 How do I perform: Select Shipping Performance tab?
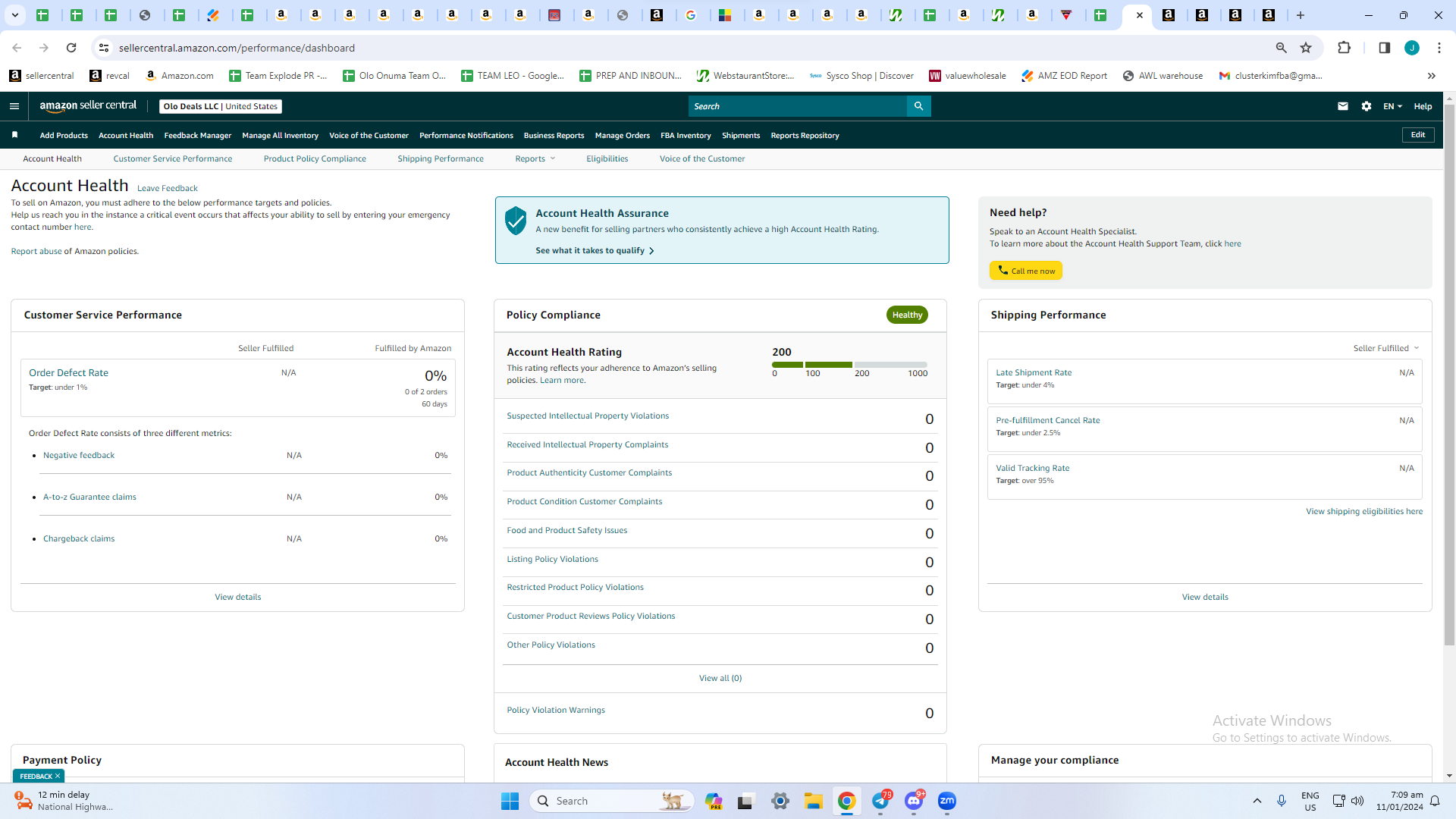pos(441,158)
